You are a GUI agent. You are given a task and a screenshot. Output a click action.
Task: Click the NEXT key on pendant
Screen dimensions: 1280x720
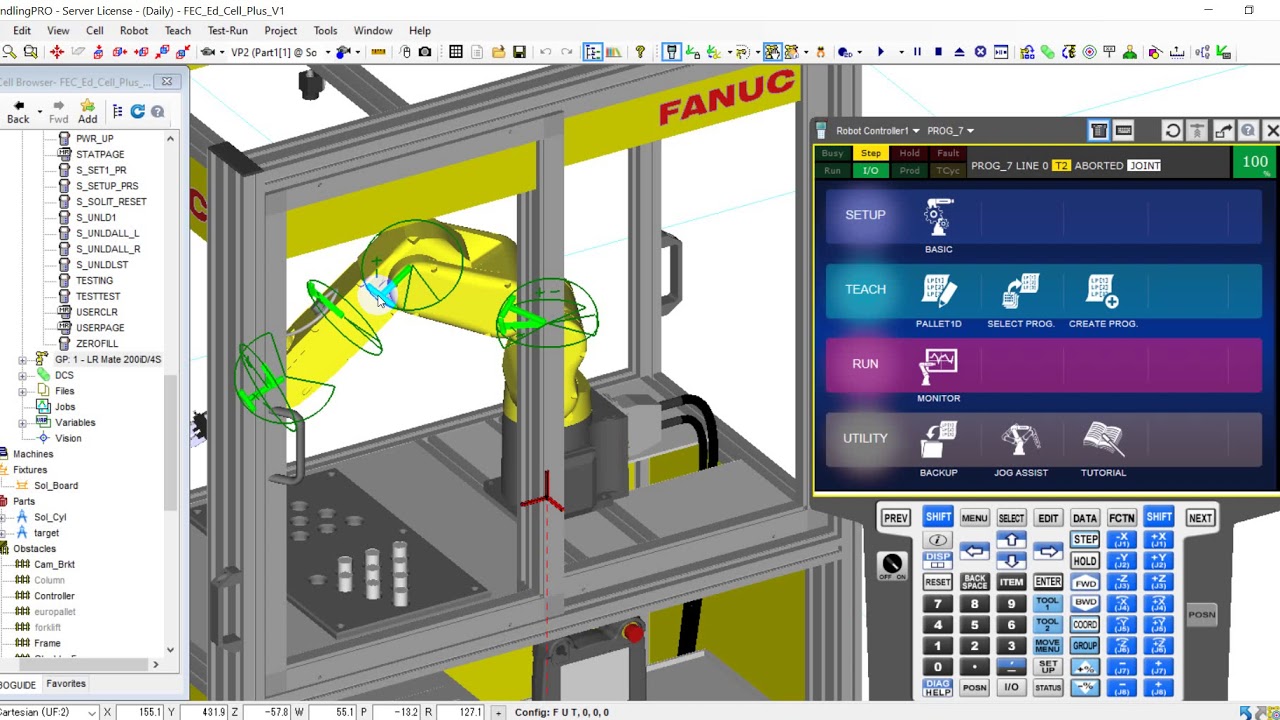click(1200, 518)
